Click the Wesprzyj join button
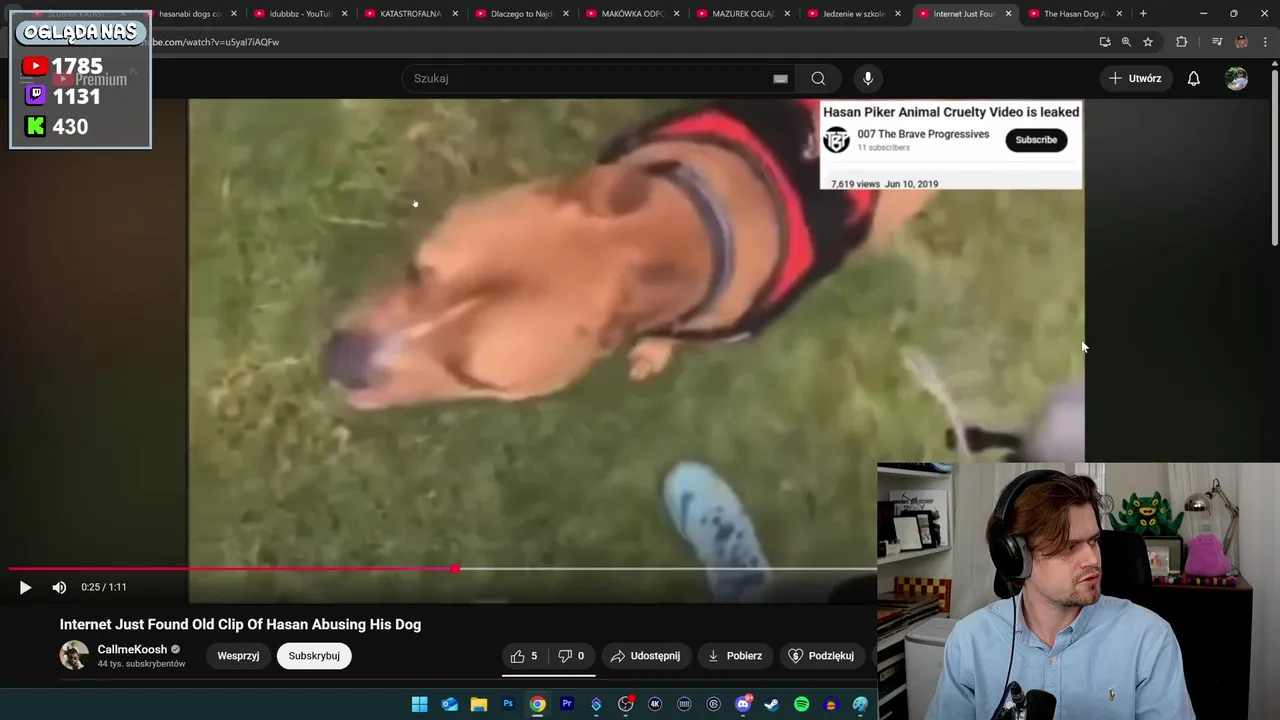Screen dimensions: 1280x720 point(238,656)
